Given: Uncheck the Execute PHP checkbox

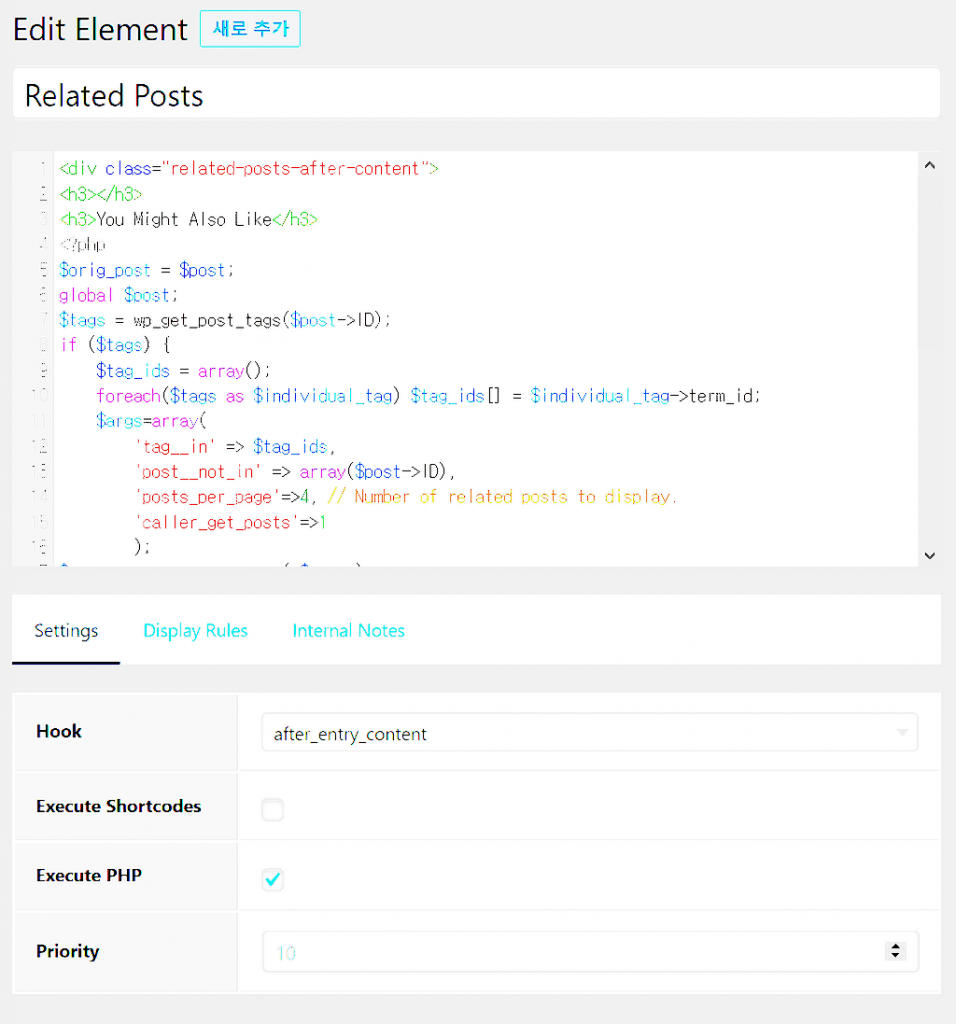Looking at the screenshot, I should (273, 879).
